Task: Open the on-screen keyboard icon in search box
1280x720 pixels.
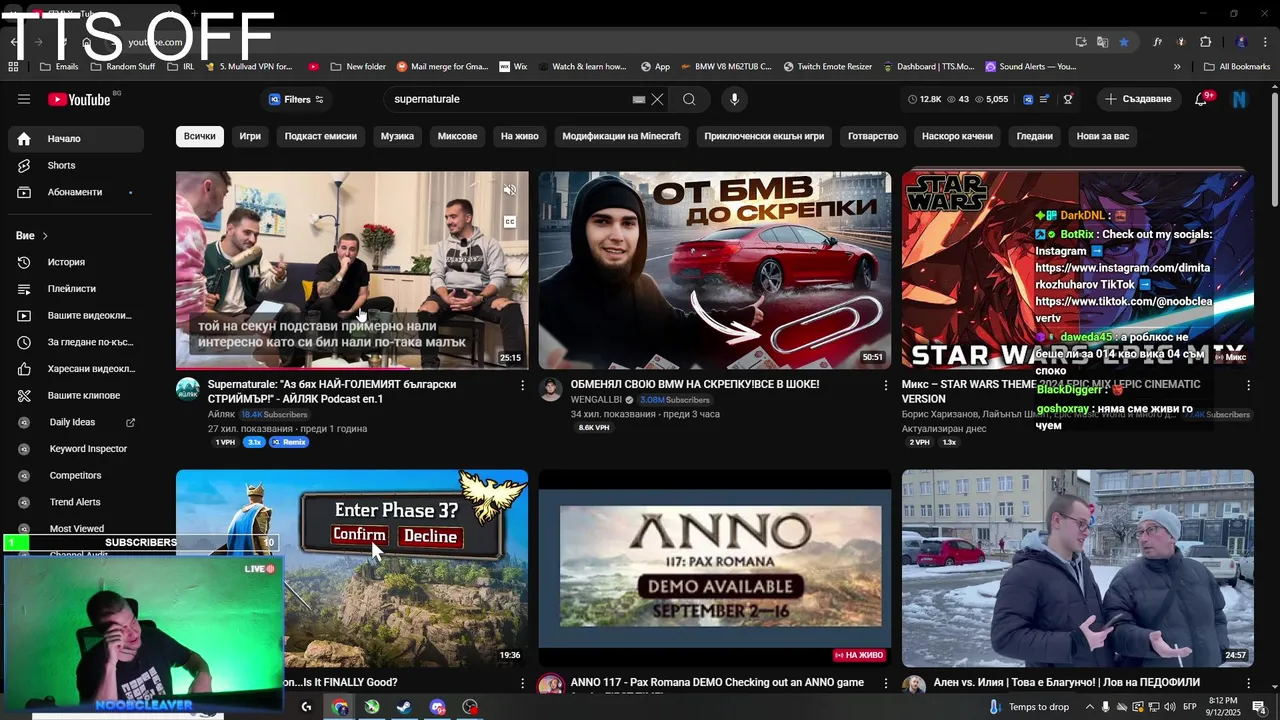Action: tap(639, 99)
